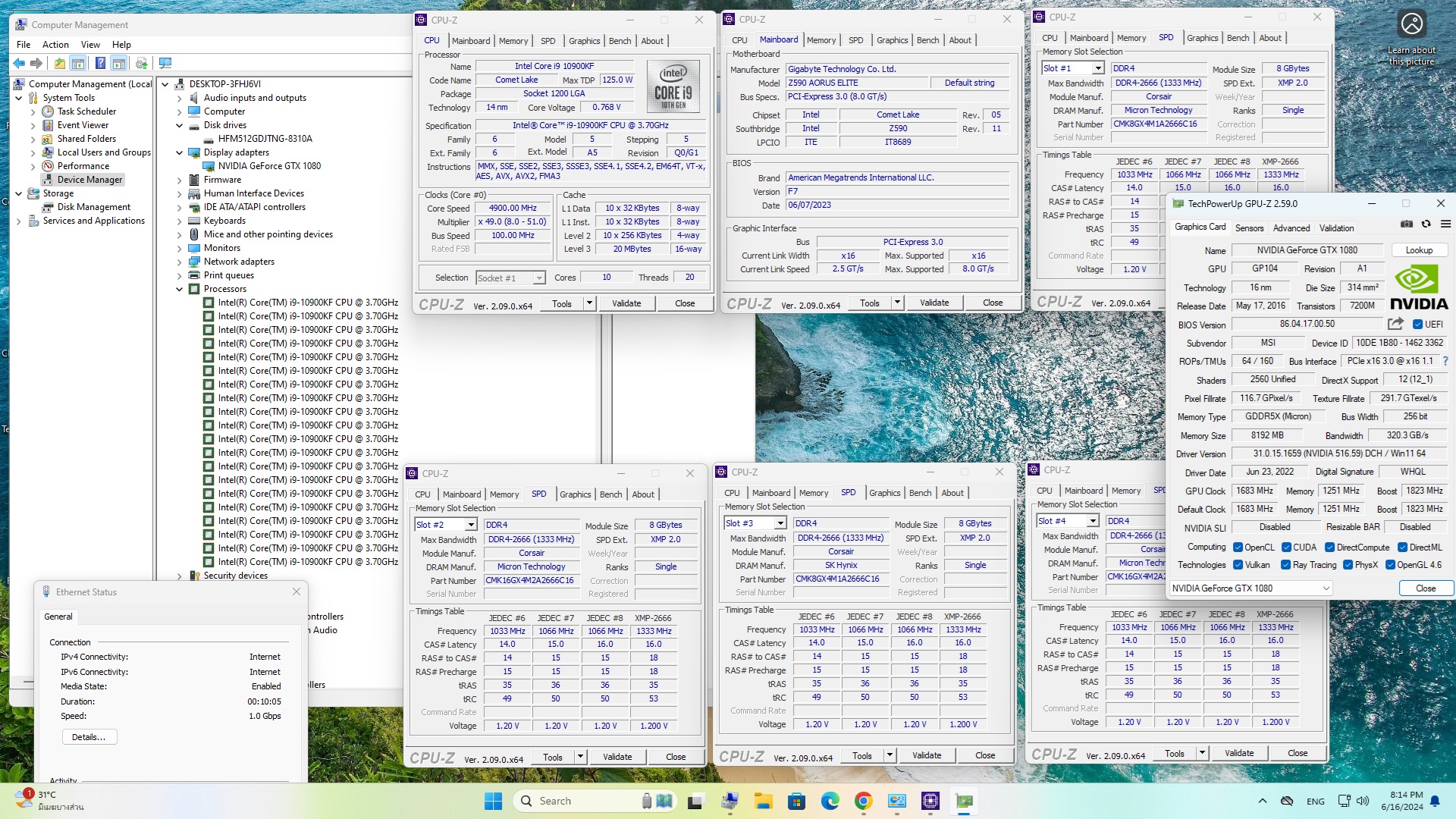1456x819 pixels.
Task: Show hidden icons chevron in system tray
Action: point(1262,801)
